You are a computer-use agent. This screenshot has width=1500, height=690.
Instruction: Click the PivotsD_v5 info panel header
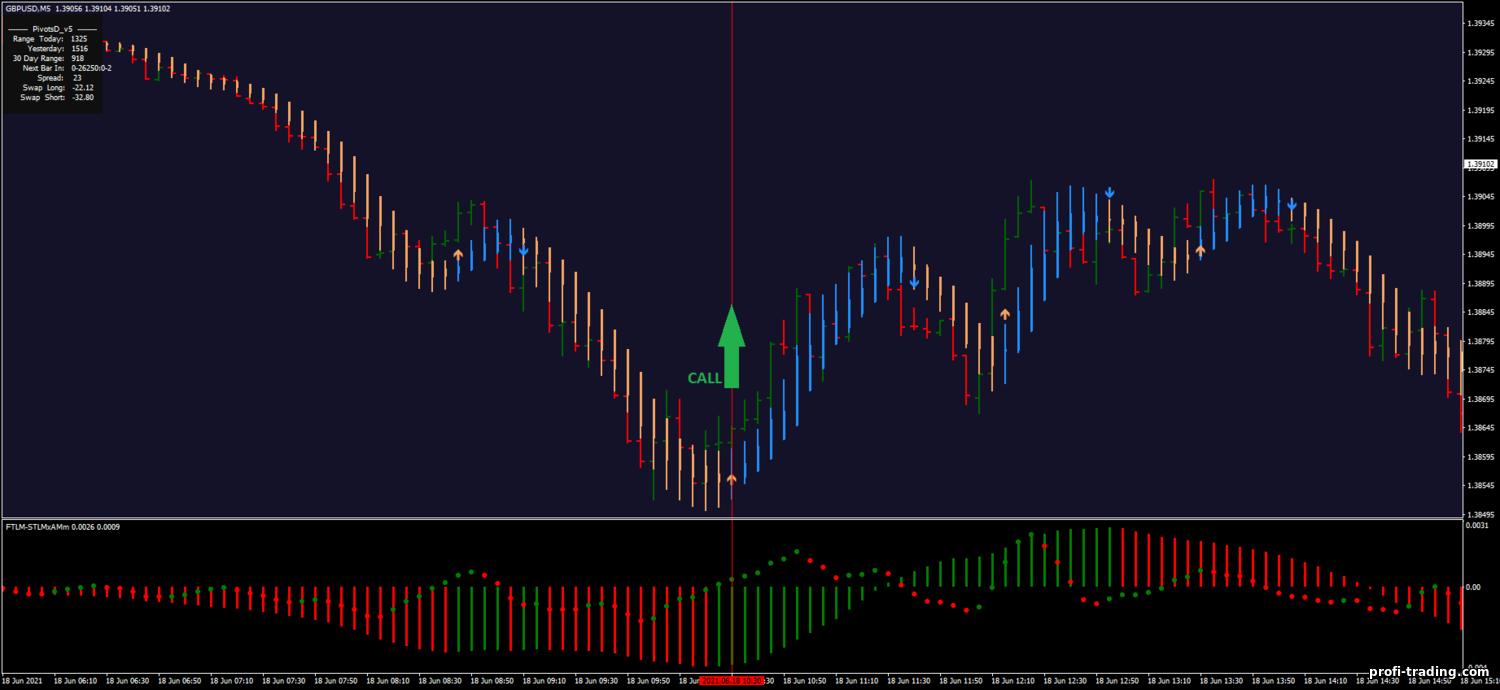pyautogui.click(x=52, y=29)
